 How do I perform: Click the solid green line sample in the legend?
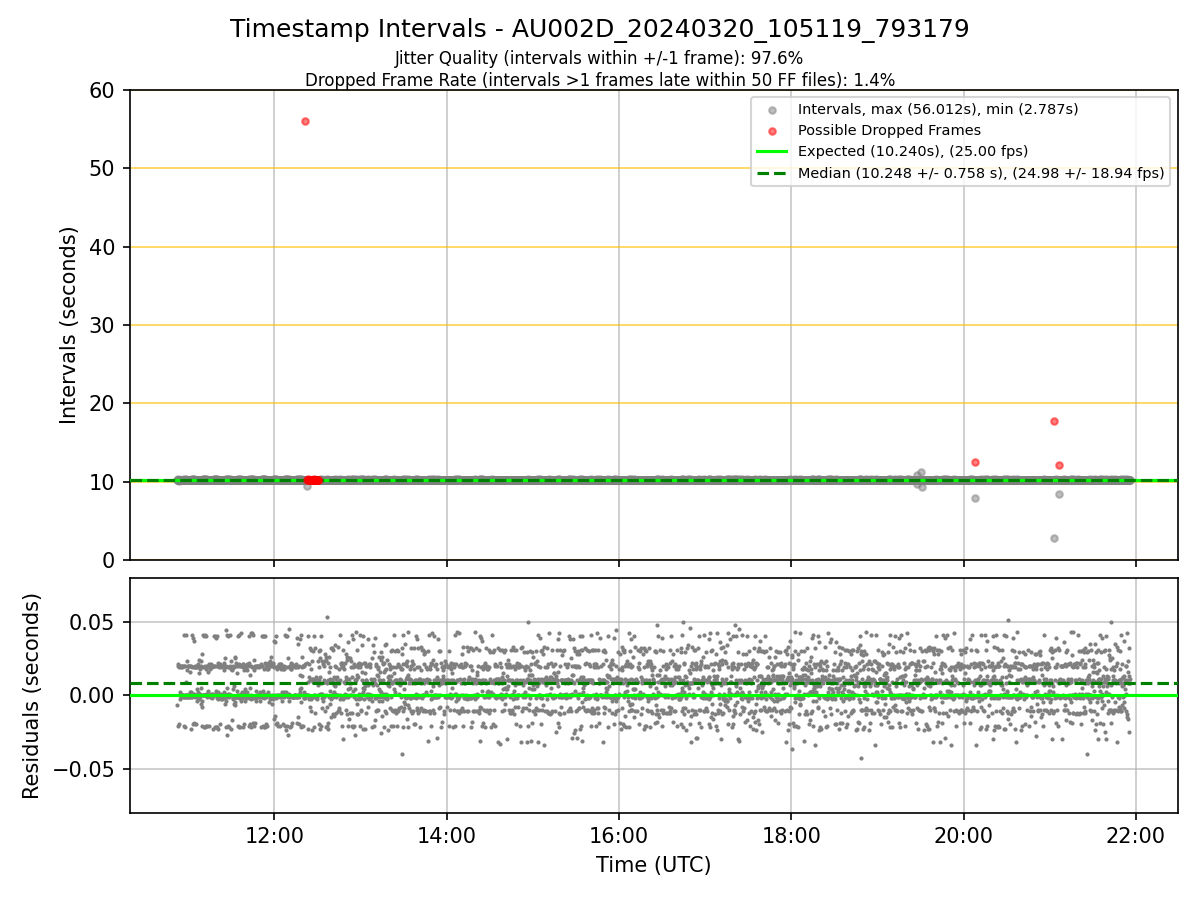(772, 152)
